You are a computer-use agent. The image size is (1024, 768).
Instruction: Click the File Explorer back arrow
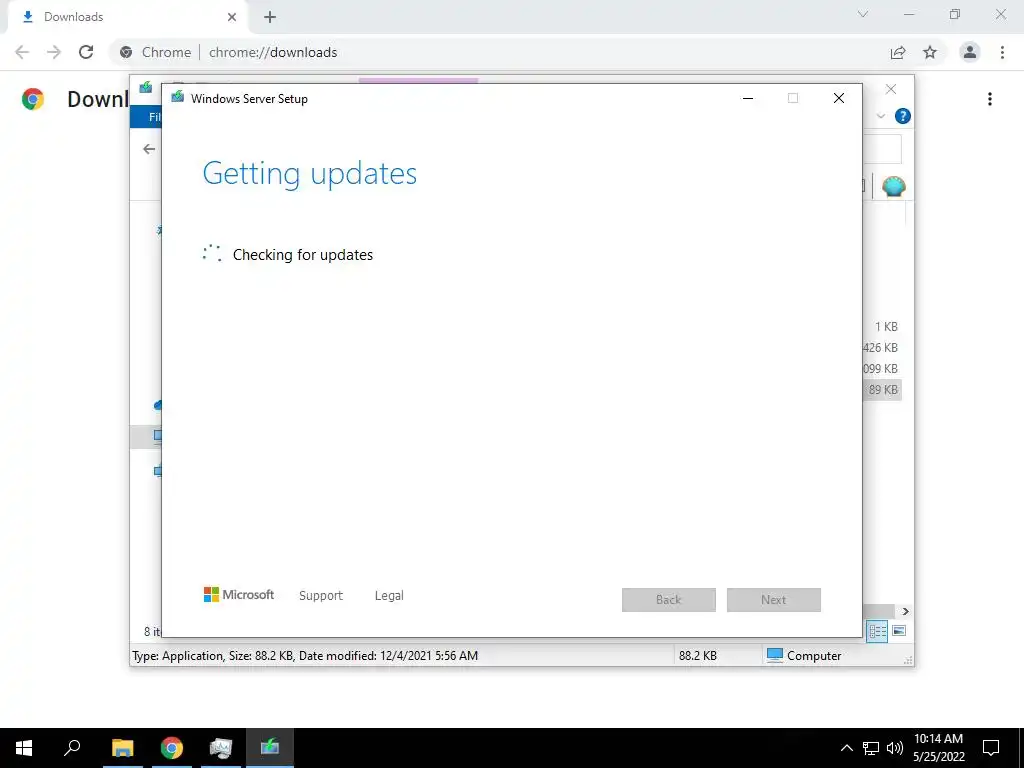click(x=150, y=150)
